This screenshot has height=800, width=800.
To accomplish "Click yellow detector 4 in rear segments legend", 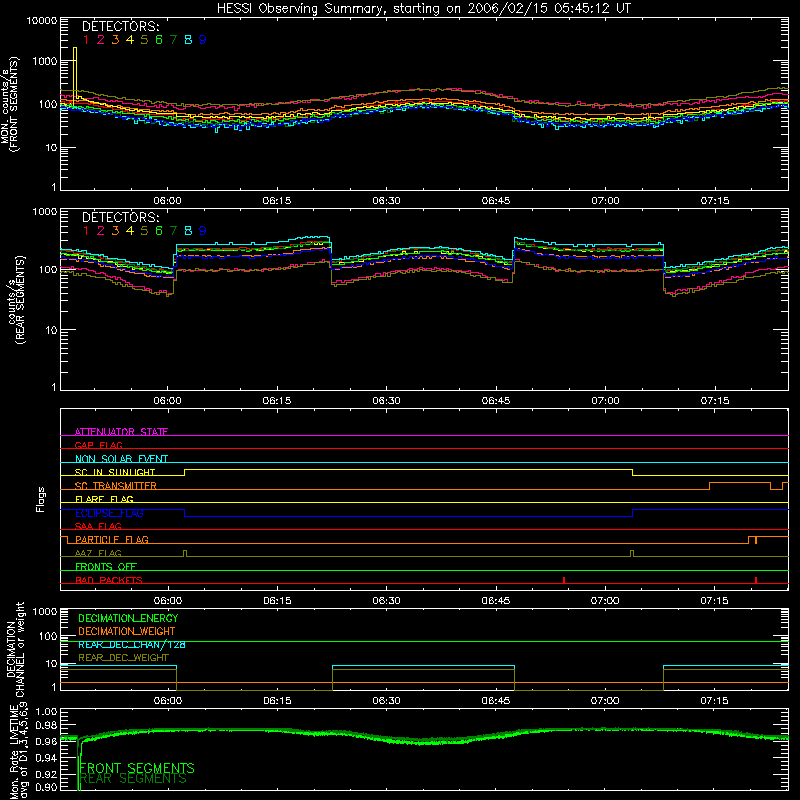I will pyautogui.click(x=130, y=231).
